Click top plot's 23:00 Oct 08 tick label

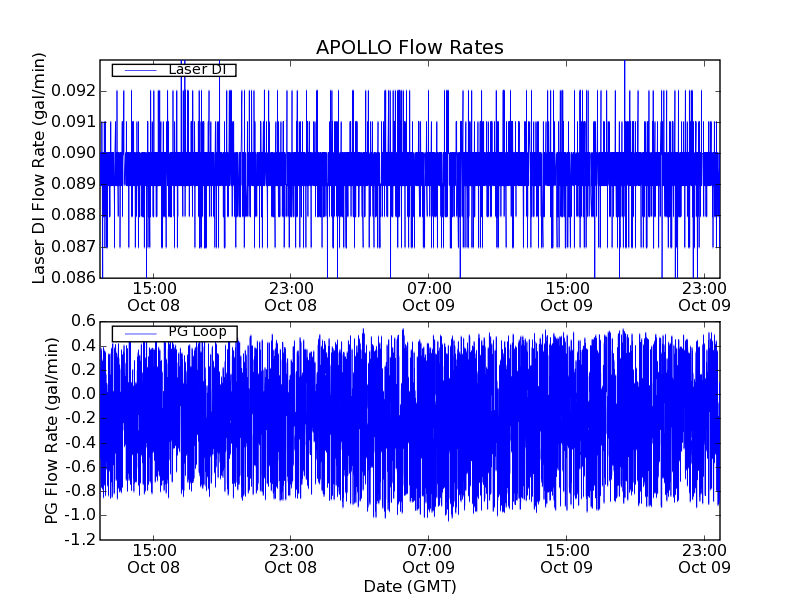(x=291, y=296)
